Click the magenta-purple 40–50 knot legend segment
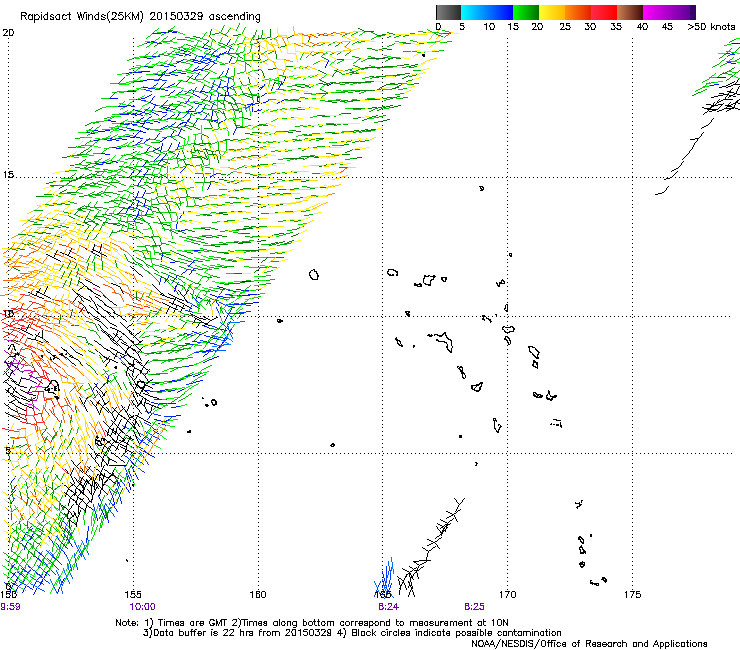Screen dimensions: 740x650 click(669, 12)
